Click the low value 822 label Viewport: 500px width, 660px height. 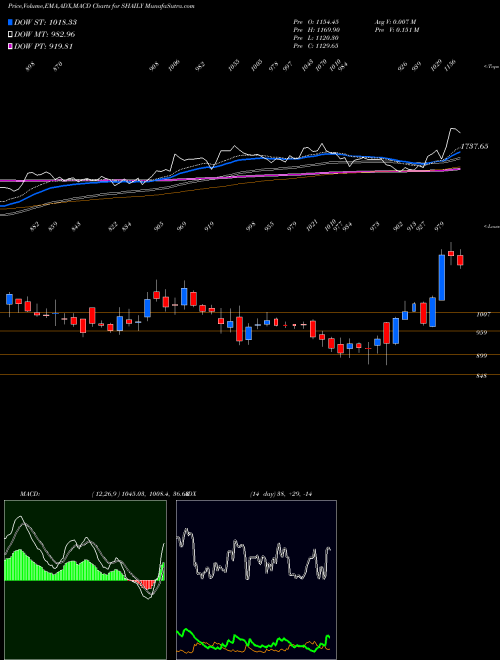[x=113, y=226]
